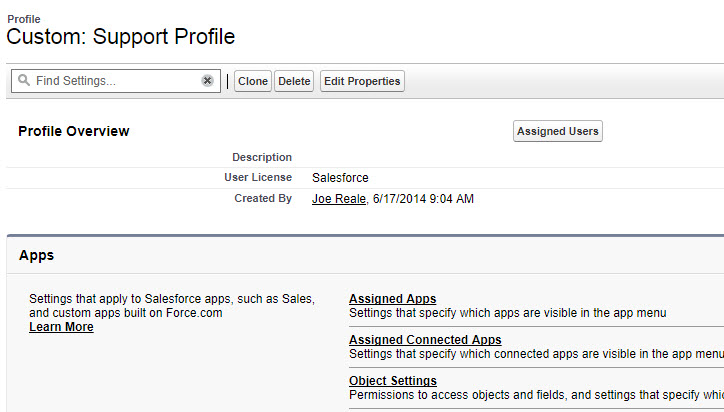Click the magnifier icon in Find Settings
Screen dimensions: 724x412
tap(24, 80)
